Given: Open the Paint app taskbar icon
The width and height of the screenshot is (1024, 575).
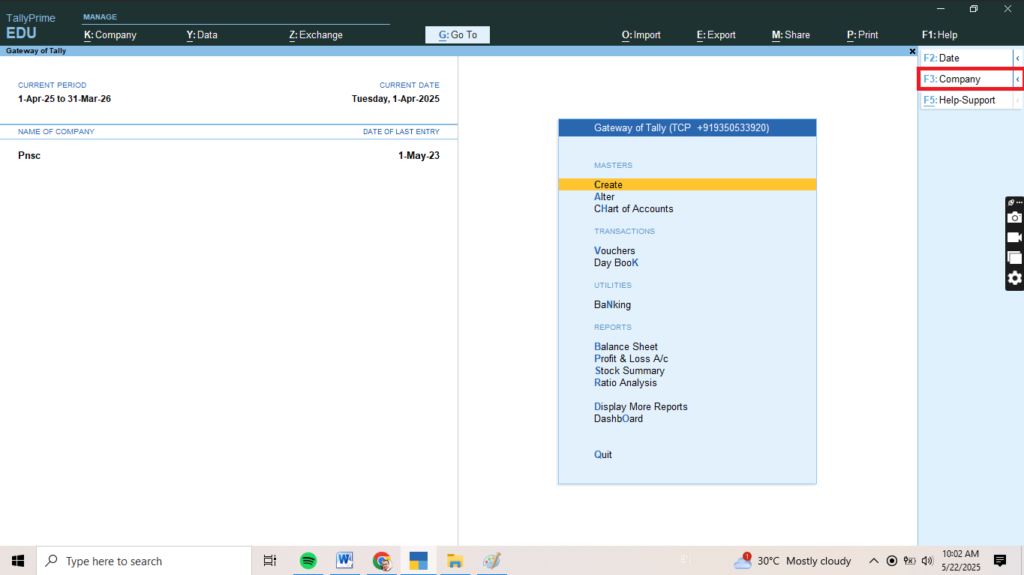Looking at the screenshot, I should (x=492, y=561).
